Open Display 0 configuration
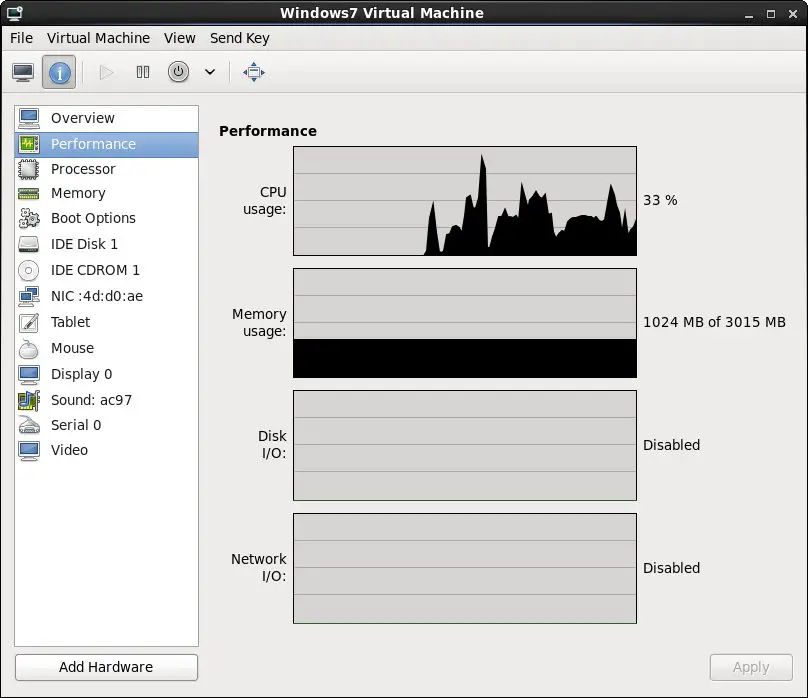This screenshot has width=808, height=698. tap(80, 374)
